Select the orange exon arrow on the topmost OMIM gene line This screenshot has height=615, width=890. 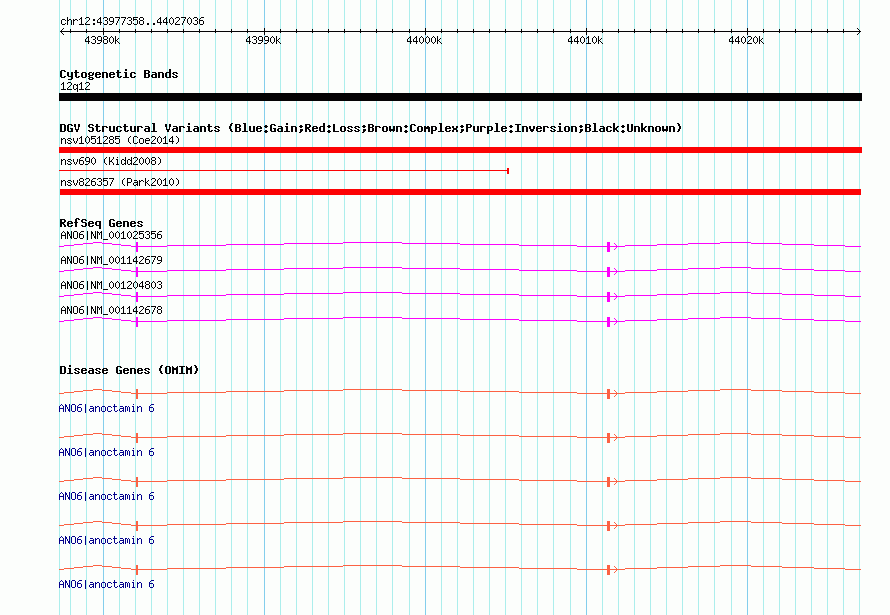coord(612,394)
